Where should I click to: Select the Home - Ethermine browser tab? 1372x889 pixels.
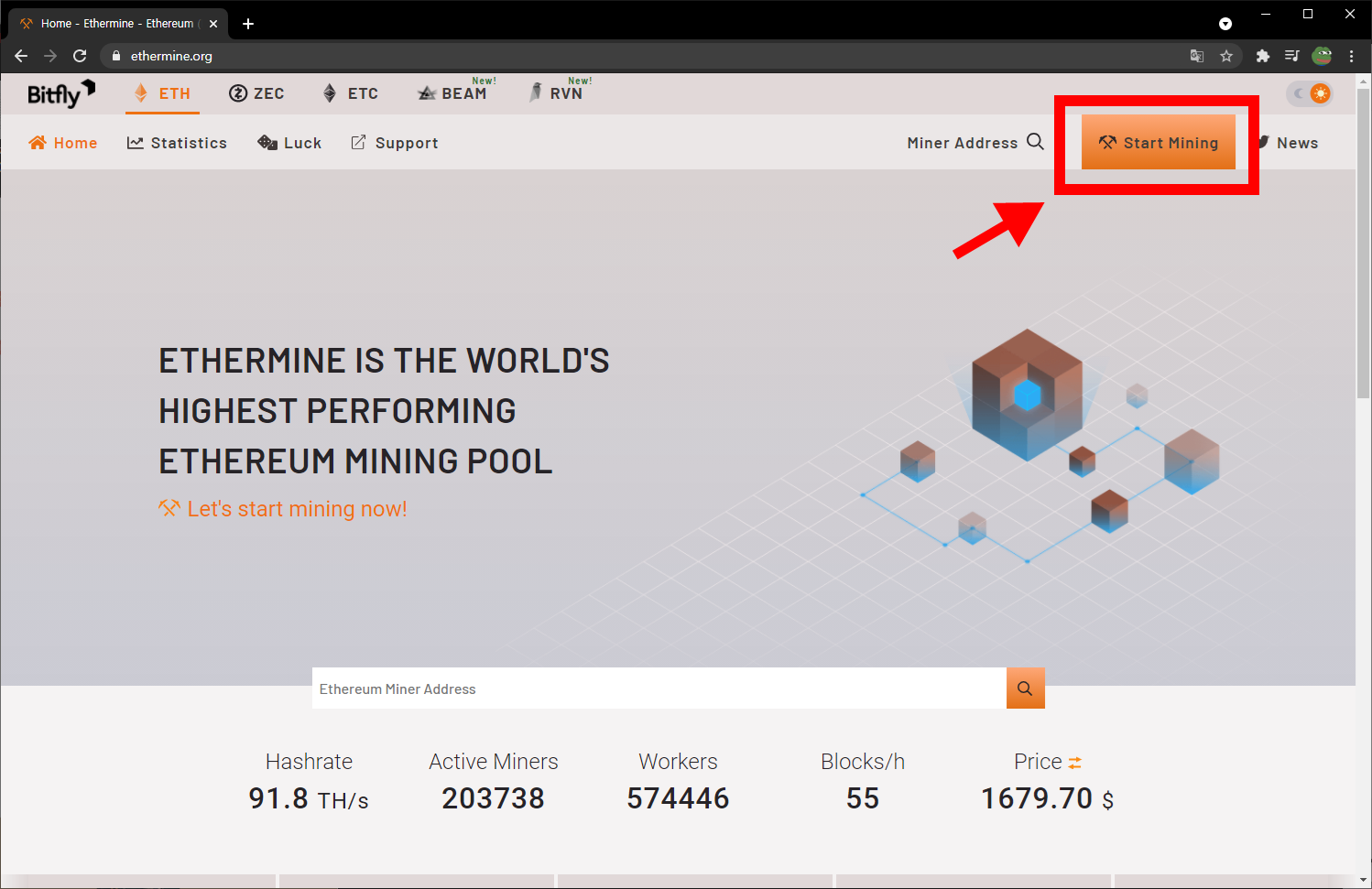[x=117, y=24]
